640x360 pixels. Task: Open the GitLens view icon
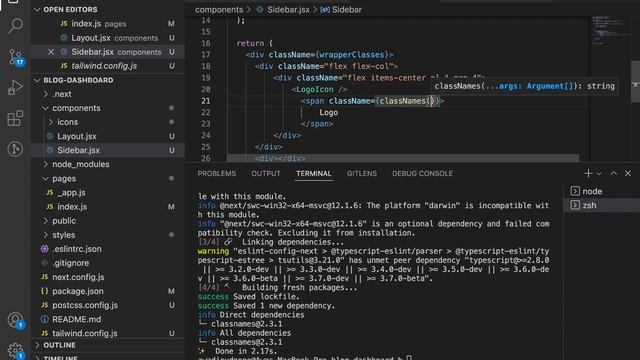point(15,149)
